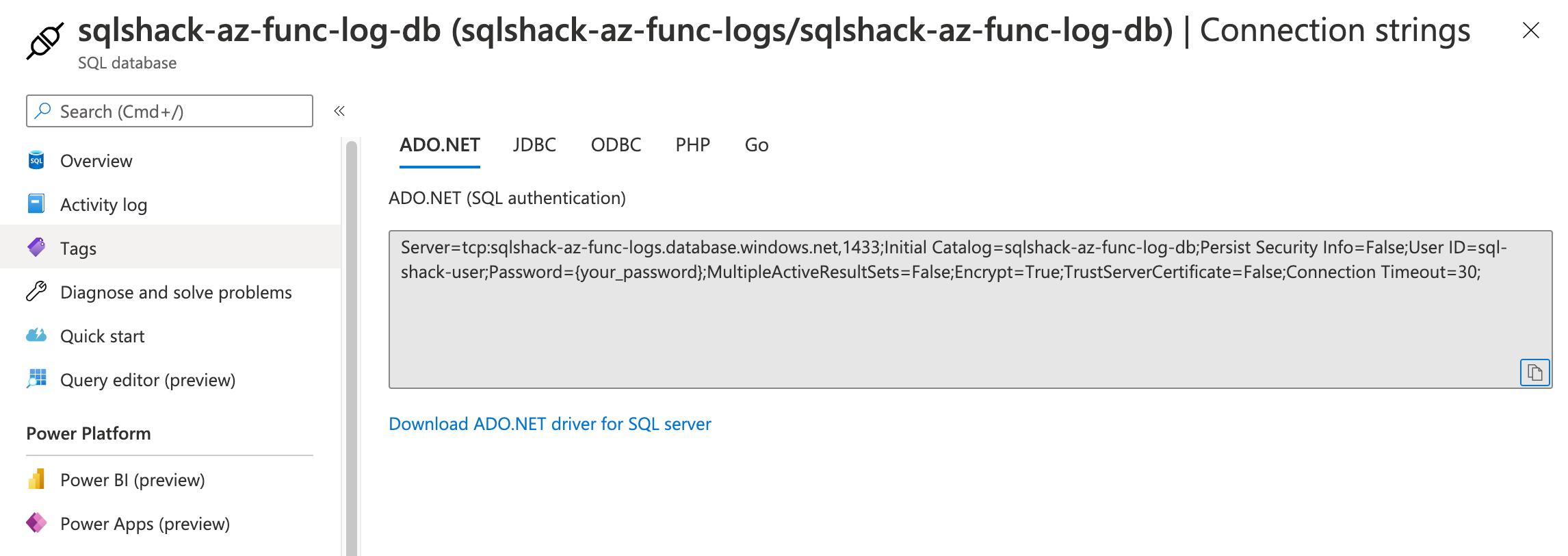Screen dimensions: 1568x556
Task: Select the ADO.NET tab
Action: click(x=440, y=145)
